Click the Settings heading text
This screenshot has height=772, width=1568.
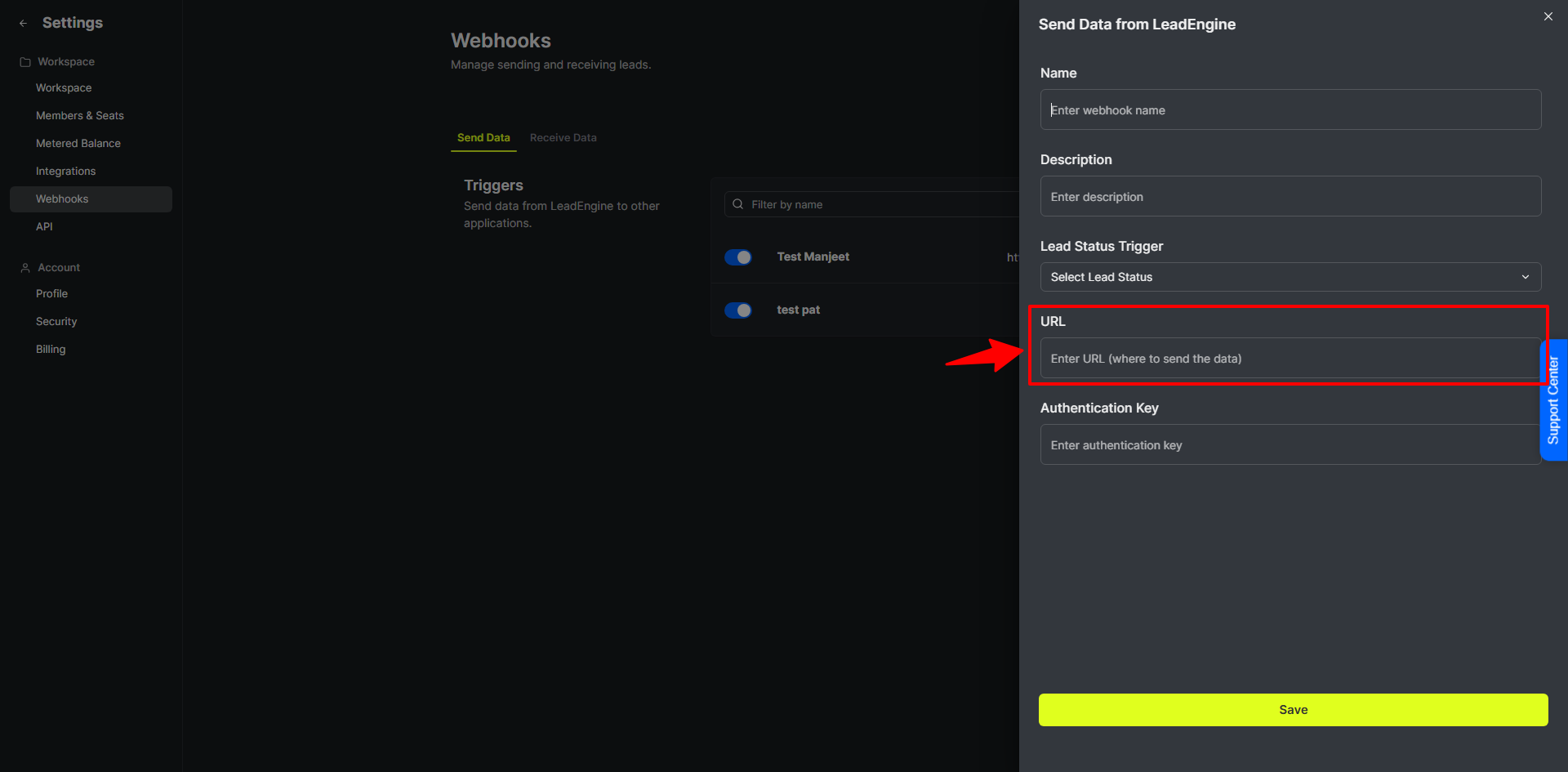(x=73, y=23)
